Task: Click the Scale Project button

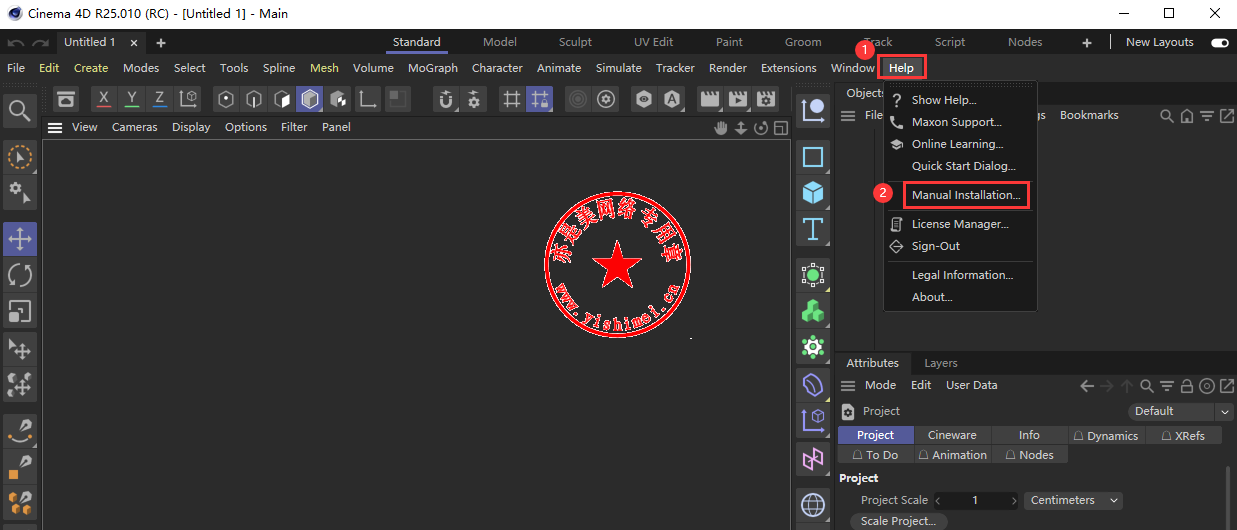Action: (898, 521)
